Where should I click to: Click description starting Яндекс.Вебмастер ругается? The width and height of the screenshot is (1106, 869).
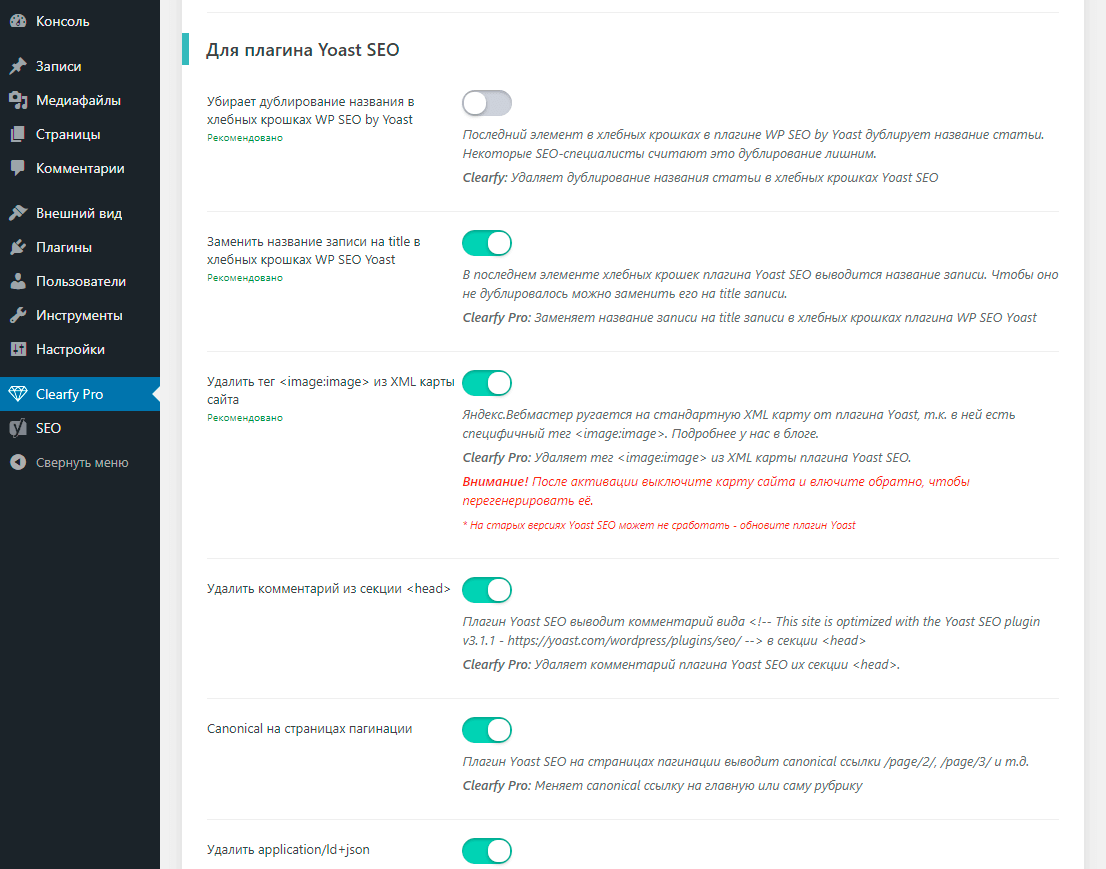coord(739,424)
